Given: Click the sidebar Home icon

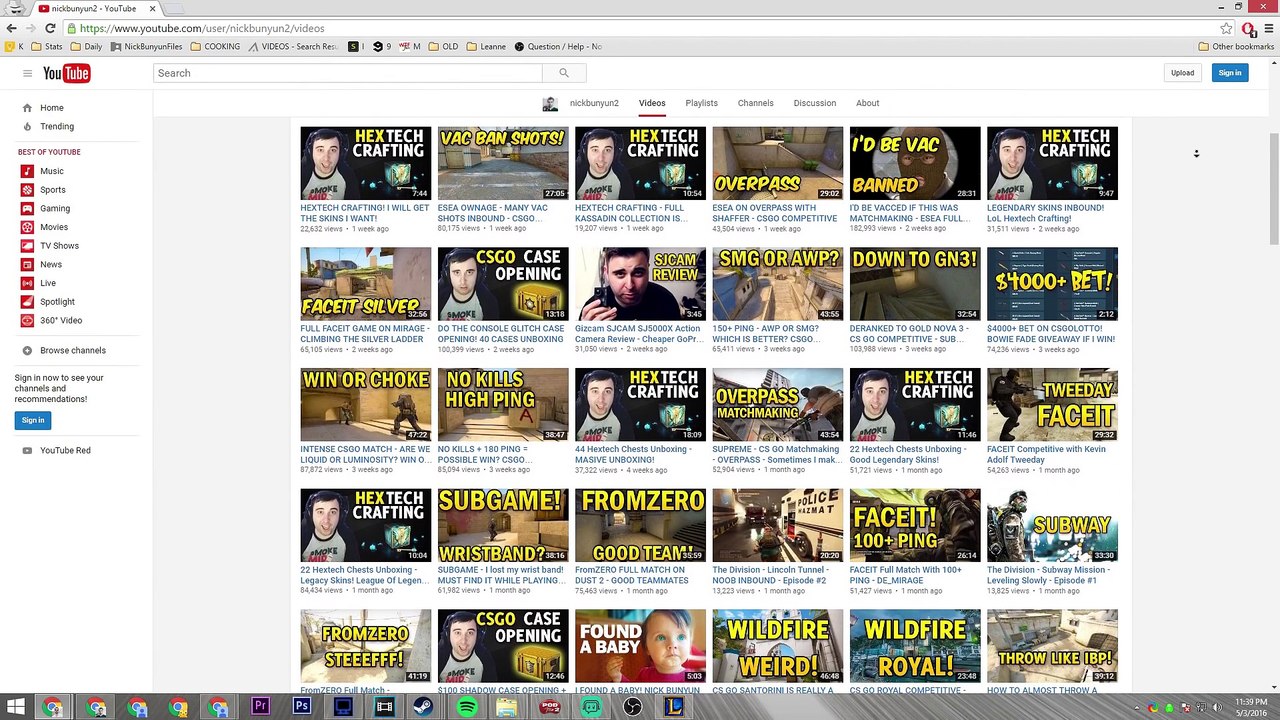Looking at the screenshot, I should pyautogui.click(x=27, y=108).
